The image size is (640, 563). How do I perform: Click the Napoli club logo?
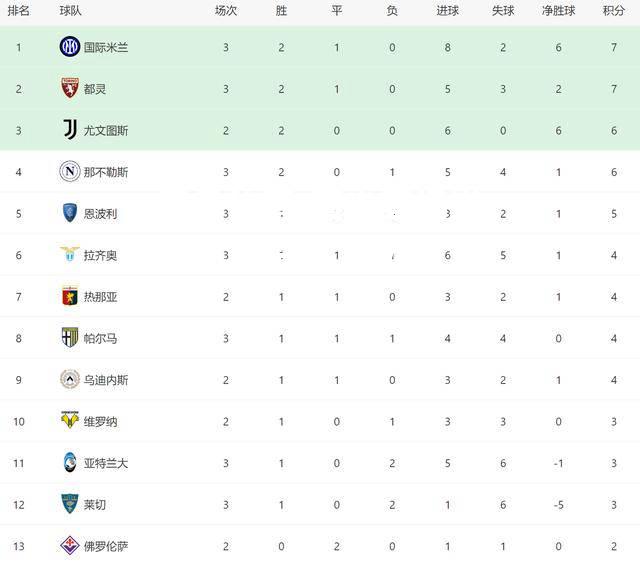pos(70,171)
